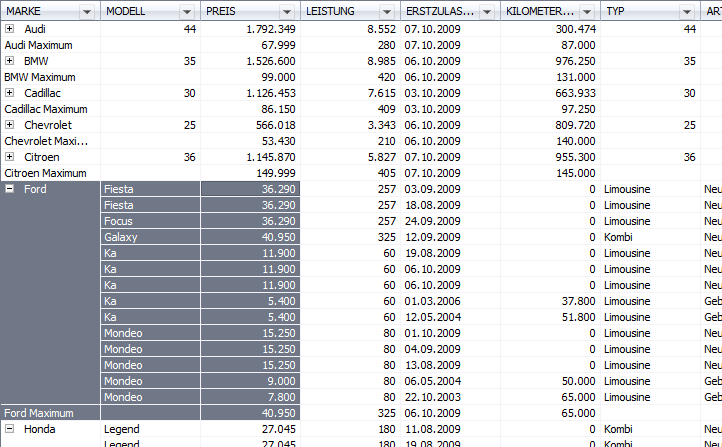The height and width of the screenshot is (447, 722).
Task: Click the Ford Maximum price 40.950
Action: click(x=250, y=413)
